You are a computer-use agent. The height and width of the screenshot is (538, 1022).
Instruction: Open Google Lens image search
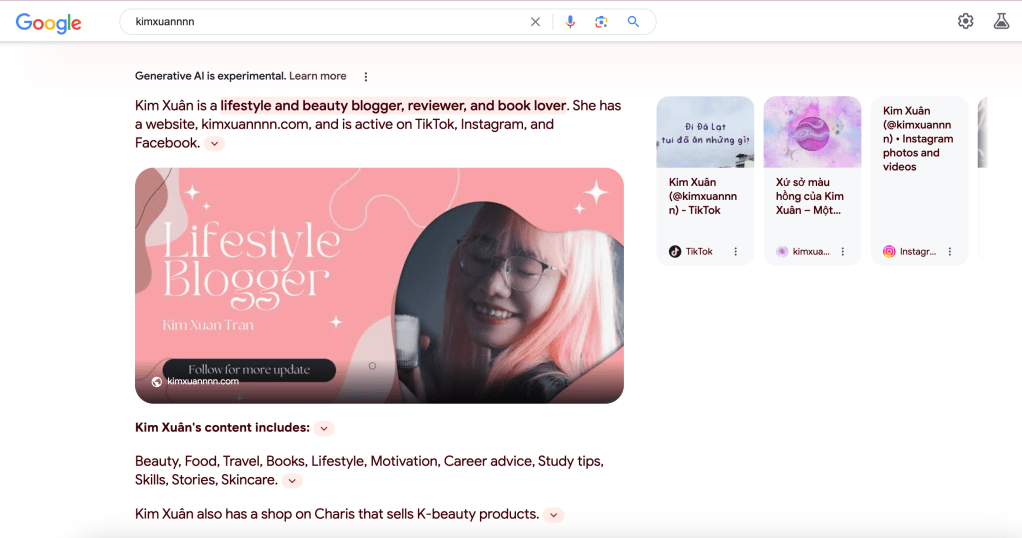point(601,22)
